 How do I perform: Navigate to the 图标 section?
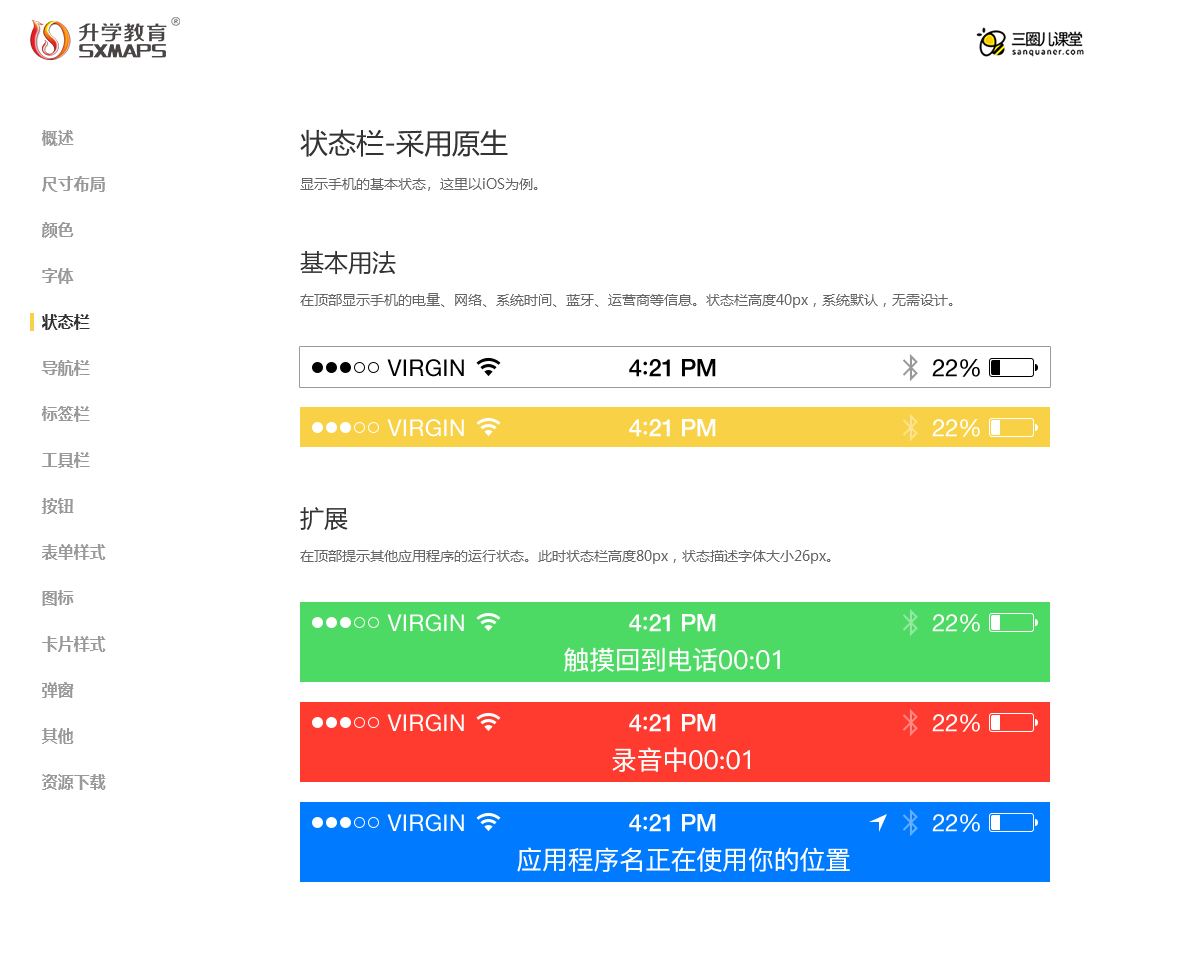pyautogui.click(x=57, y=598)
